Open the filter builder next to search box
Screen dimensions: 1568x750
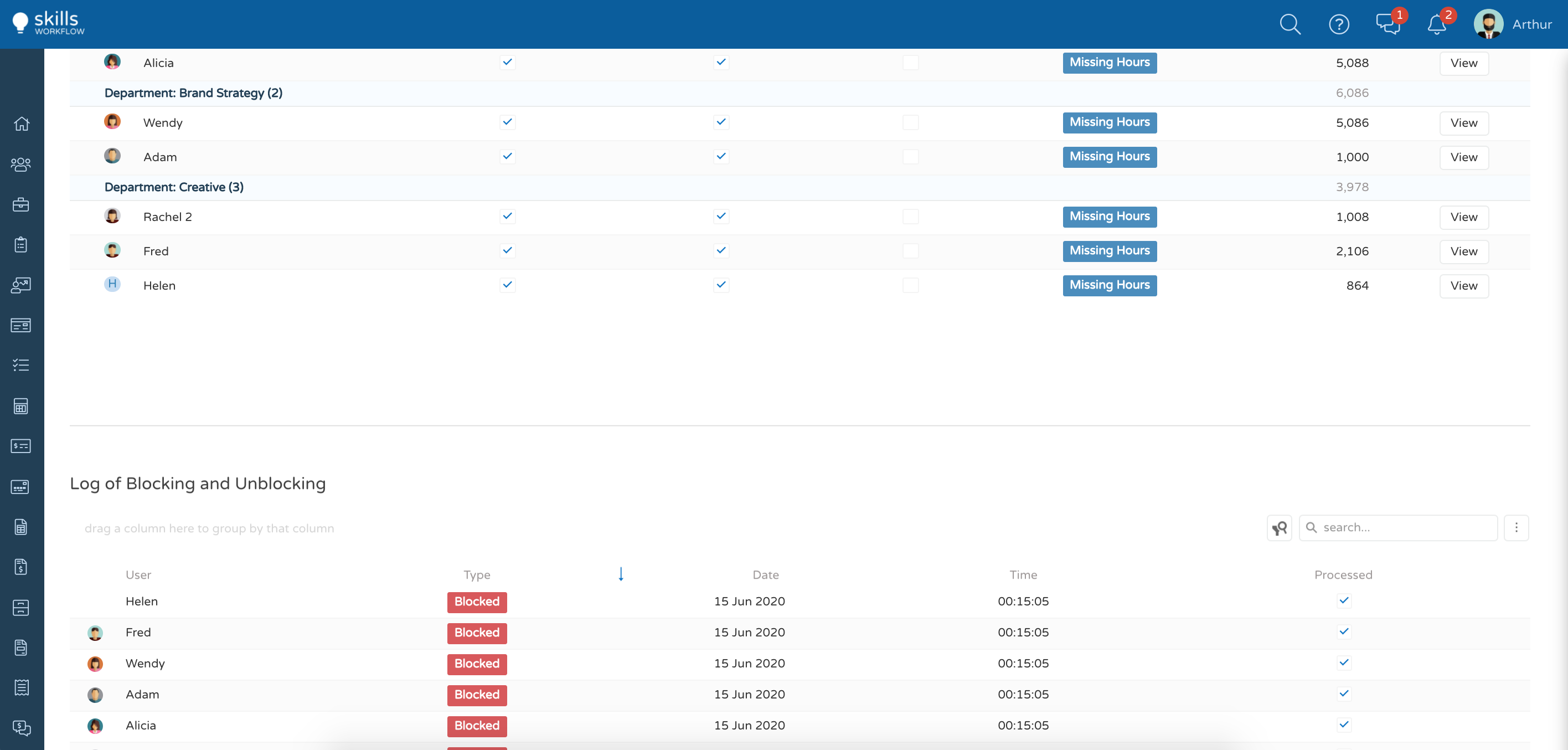[x=1278, y=527]
